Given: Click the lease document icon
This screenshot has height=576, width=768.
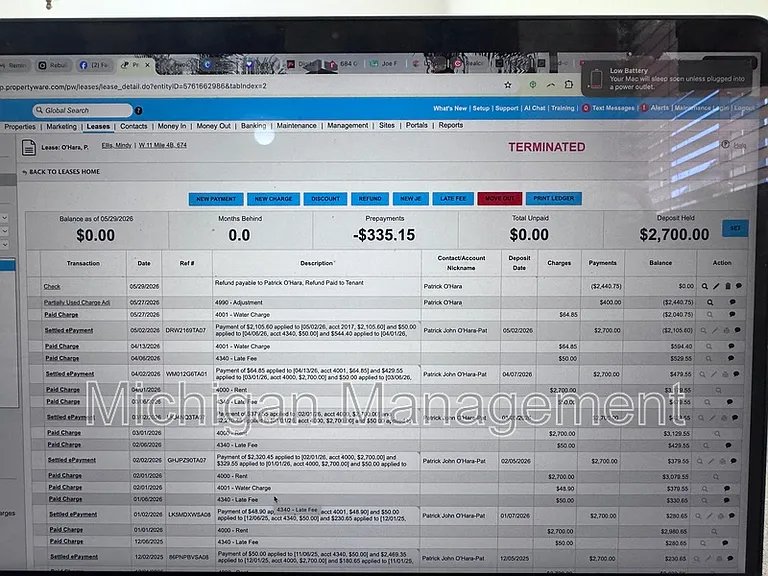Looking at the screenshot, I should pyautogui.click(x=29, y=147).
